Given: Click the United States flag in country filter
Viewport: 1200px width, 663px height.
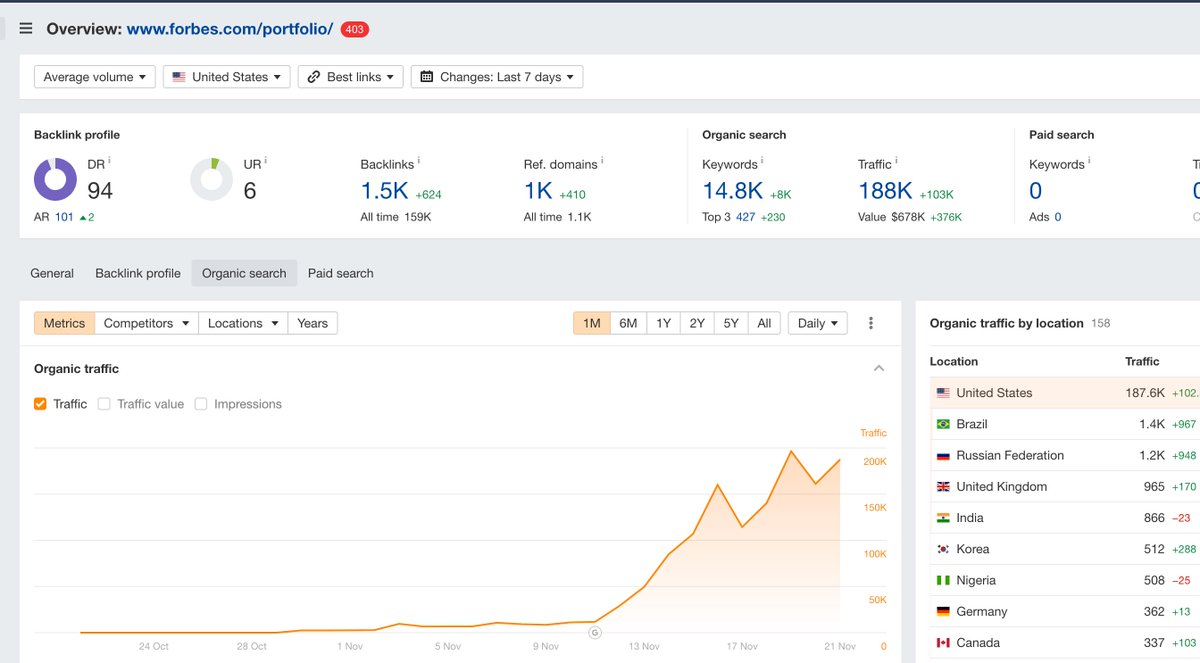Looking at the screenshot, I should pos(178,76).
